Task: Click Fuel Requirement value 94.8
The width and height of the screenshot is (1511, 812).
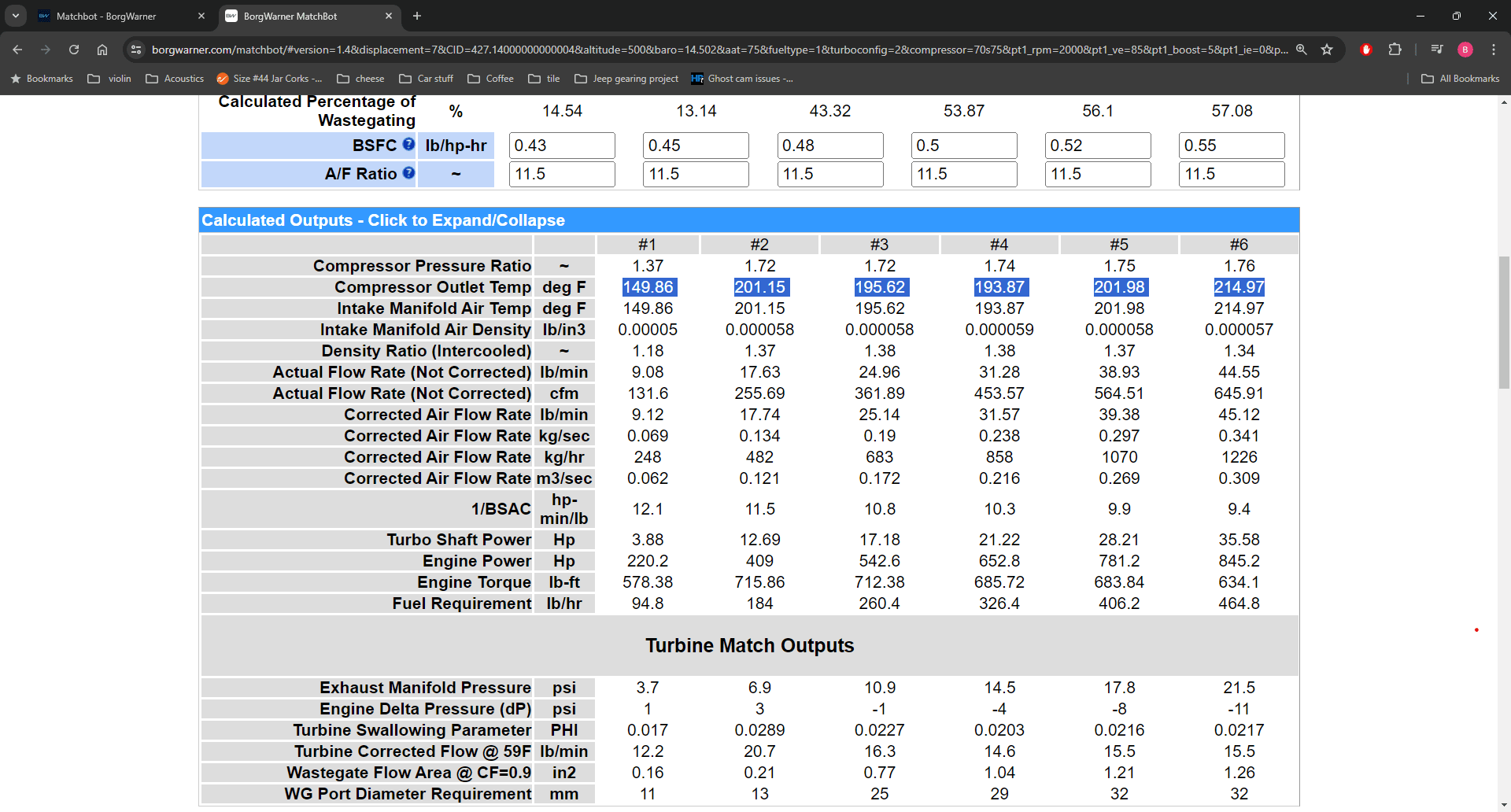Action: click(x=648, y=603)
